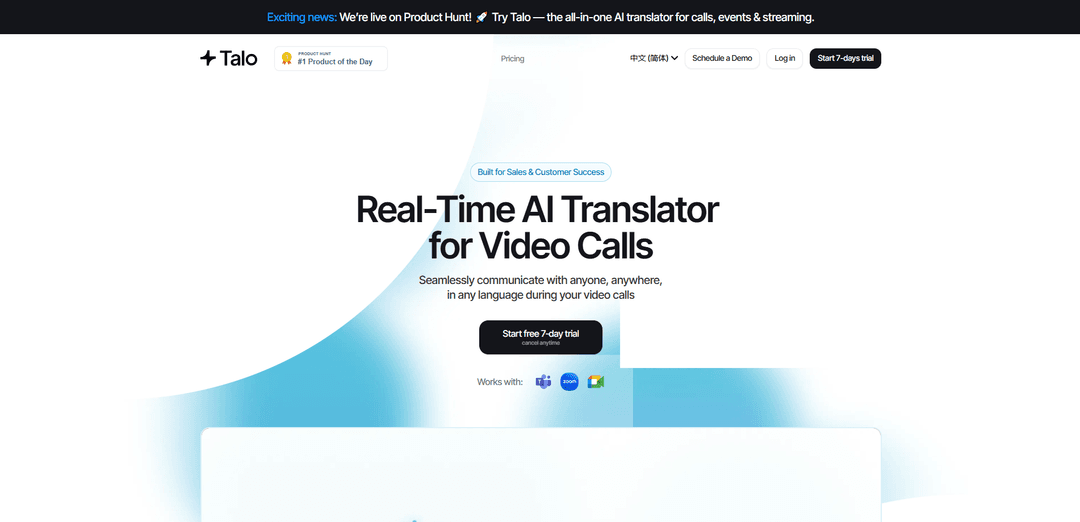Click the Talo logo in the header
Screen dimensions: 1080x522
(228, 58)
